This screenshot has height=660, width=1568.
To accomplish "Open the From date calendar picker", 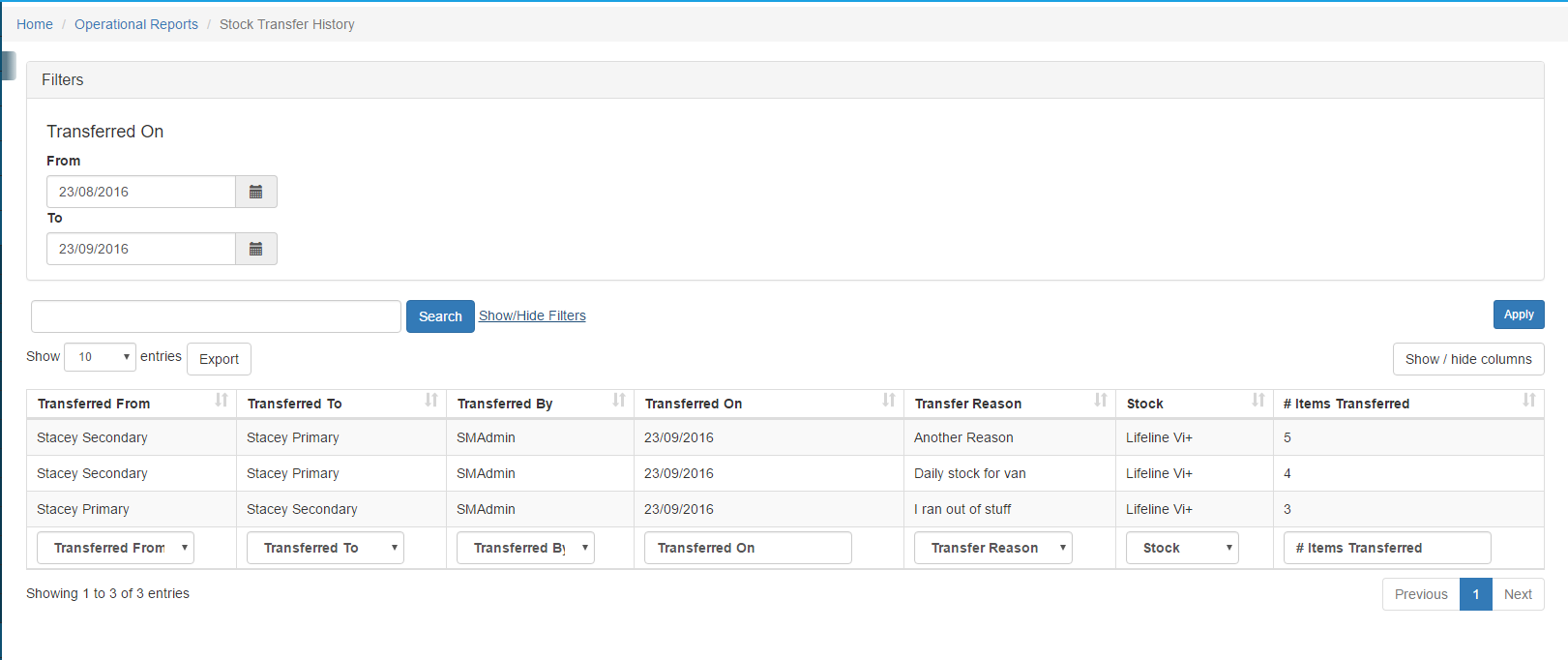I will pyautogui.click(x=256, y=192).
